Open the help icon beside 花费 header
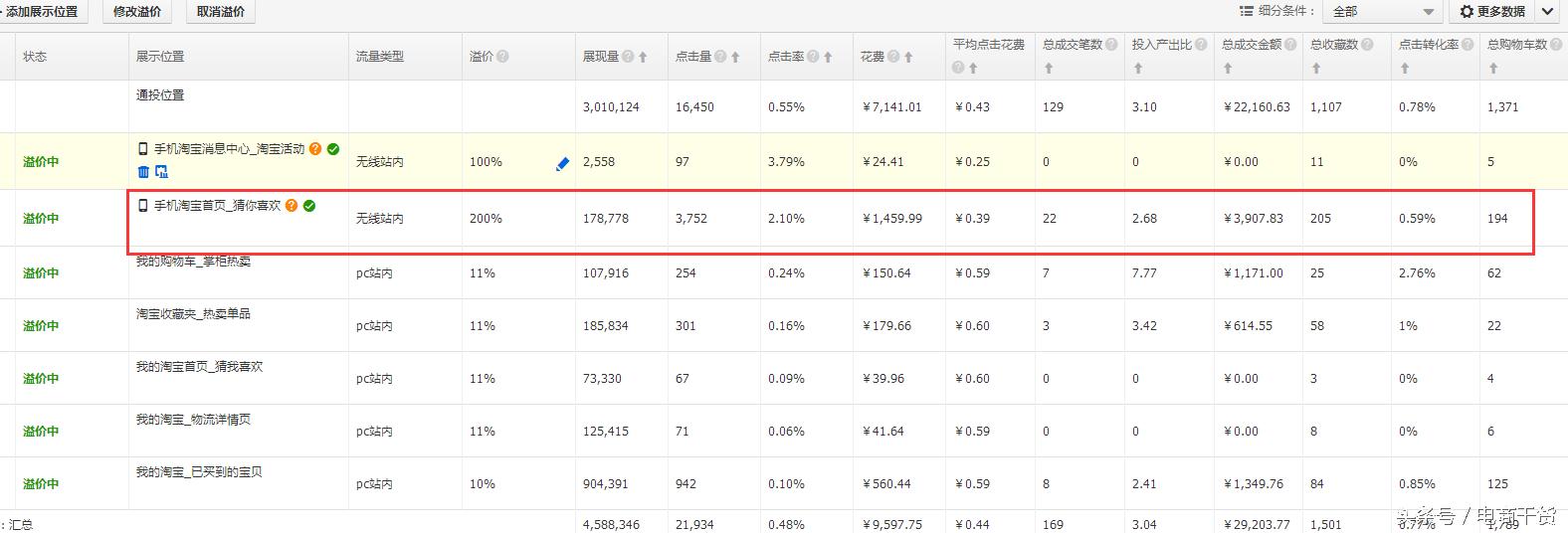The image size is (1568, 533). tap(893, 57)
